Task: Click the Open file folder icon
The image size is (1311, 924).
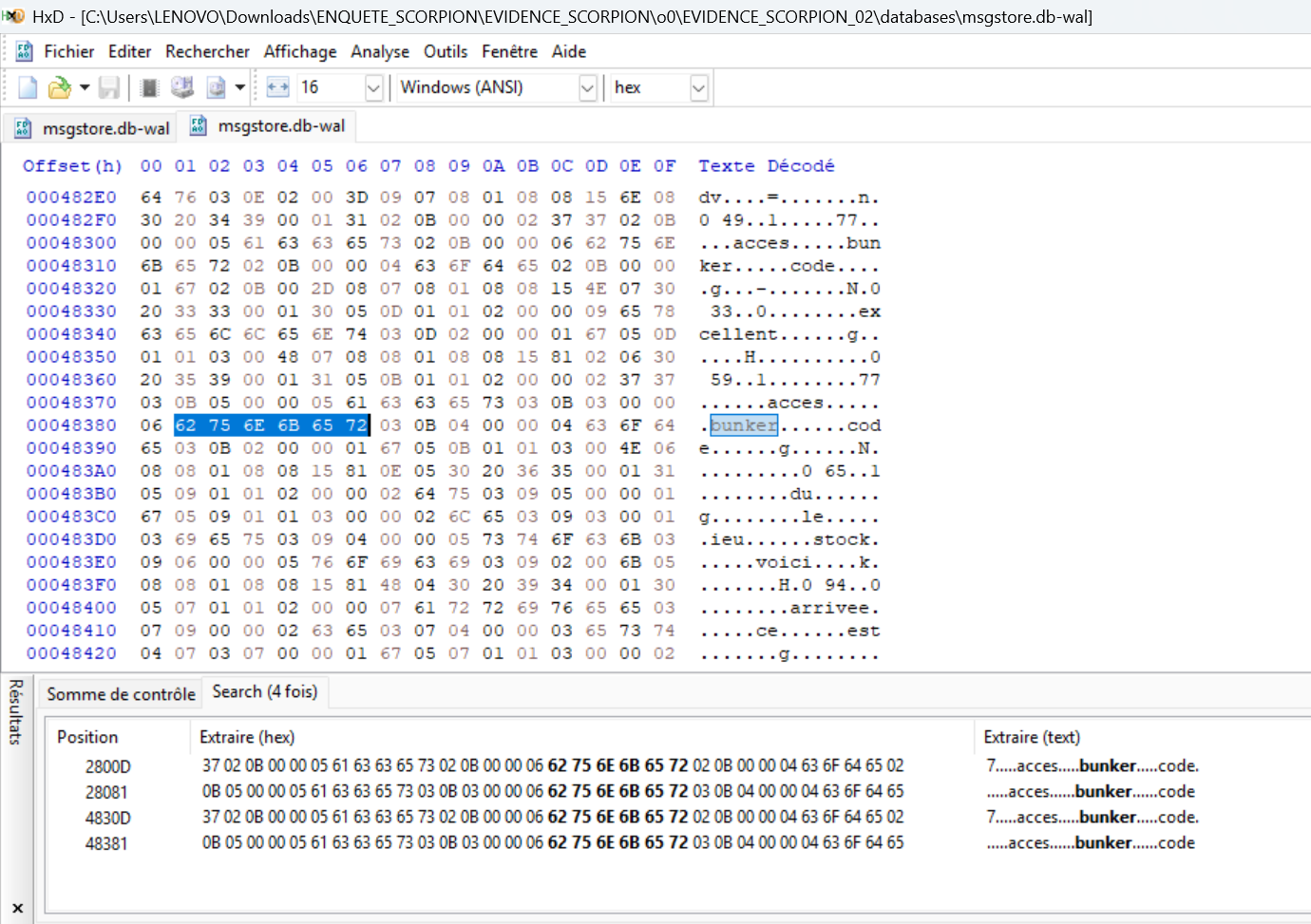Action: (59, 87)
